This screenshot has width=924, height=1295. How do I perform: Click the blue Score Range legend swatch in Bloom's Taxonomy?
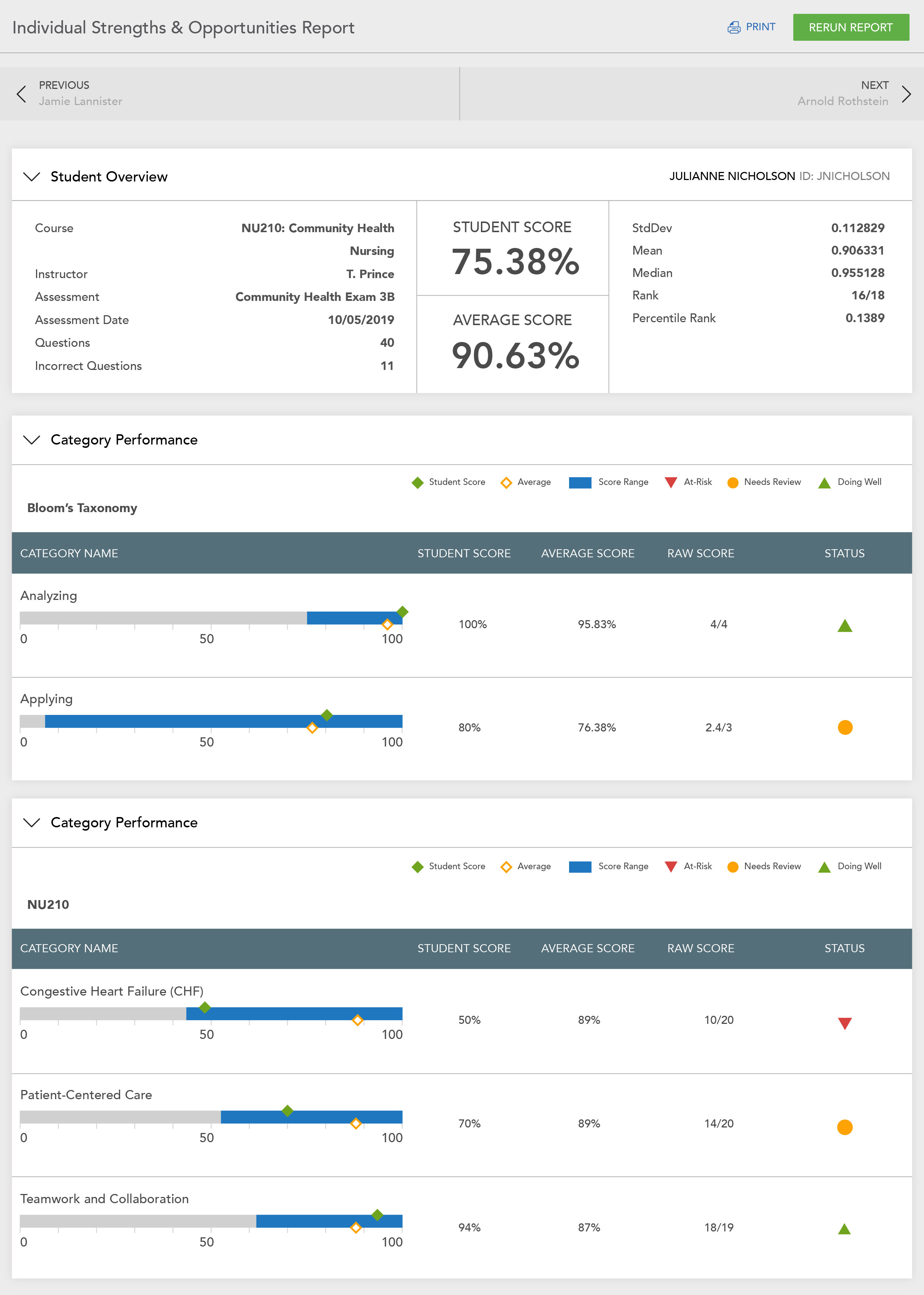click(580, 482)
